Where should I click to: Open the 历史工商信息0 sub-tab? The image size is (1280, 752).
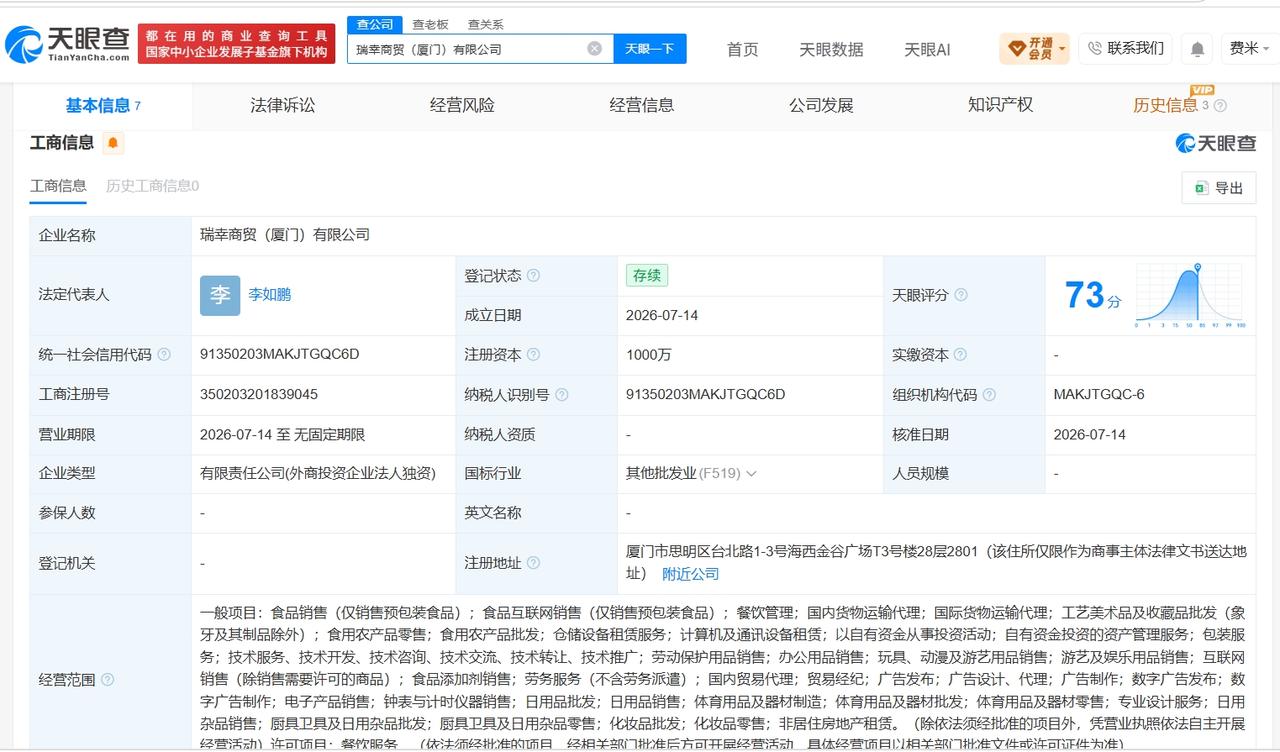coord(152,185)
